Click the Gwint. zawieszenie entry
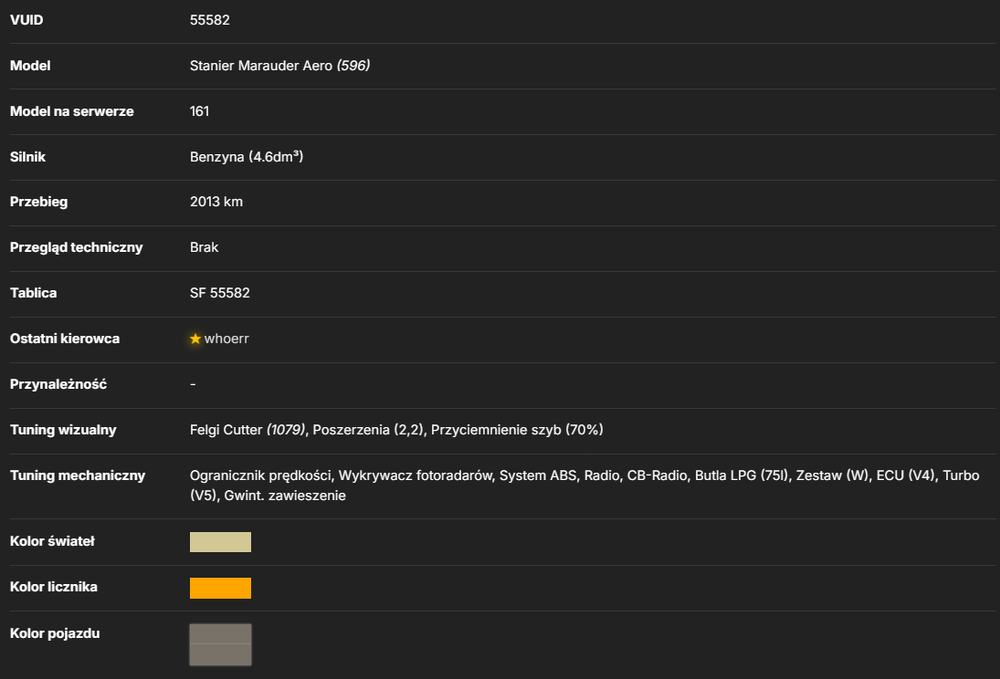The height and width of the screenshot is (679, 1000). tap(285, 495)
